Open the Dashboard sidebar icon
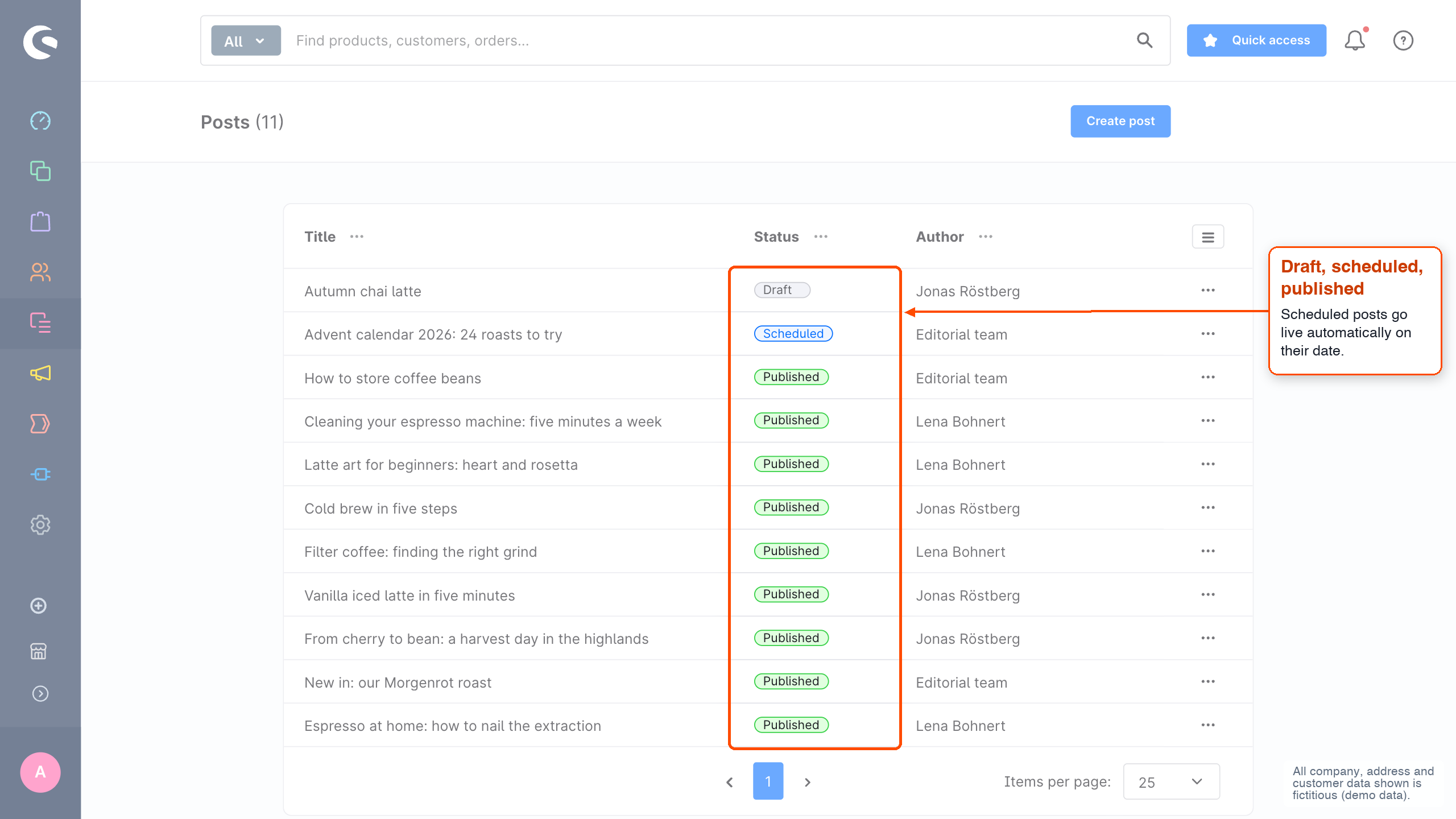 coord(40,121)
